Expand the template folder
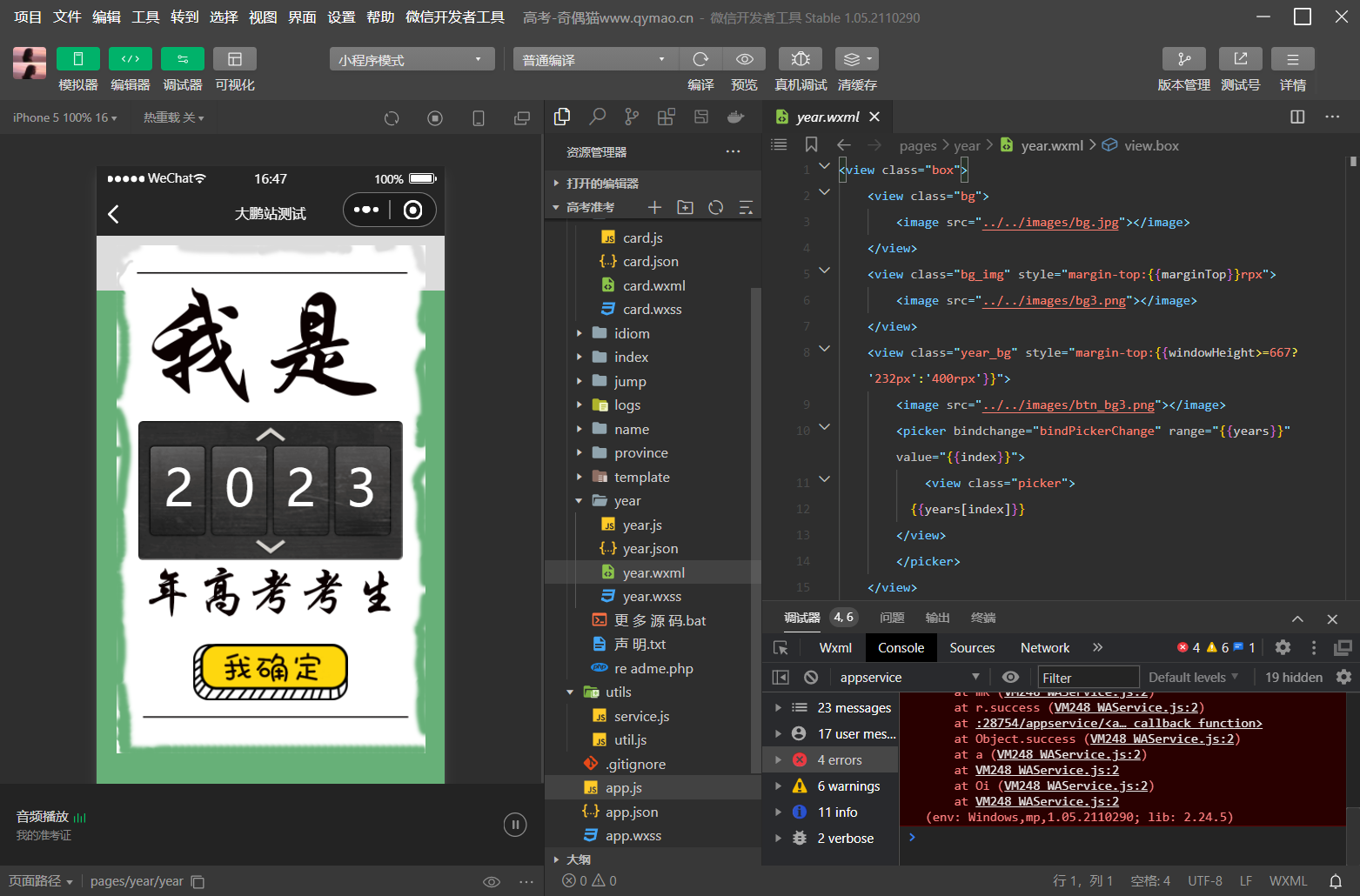1360x896 pixels. (x=641, y=477)
